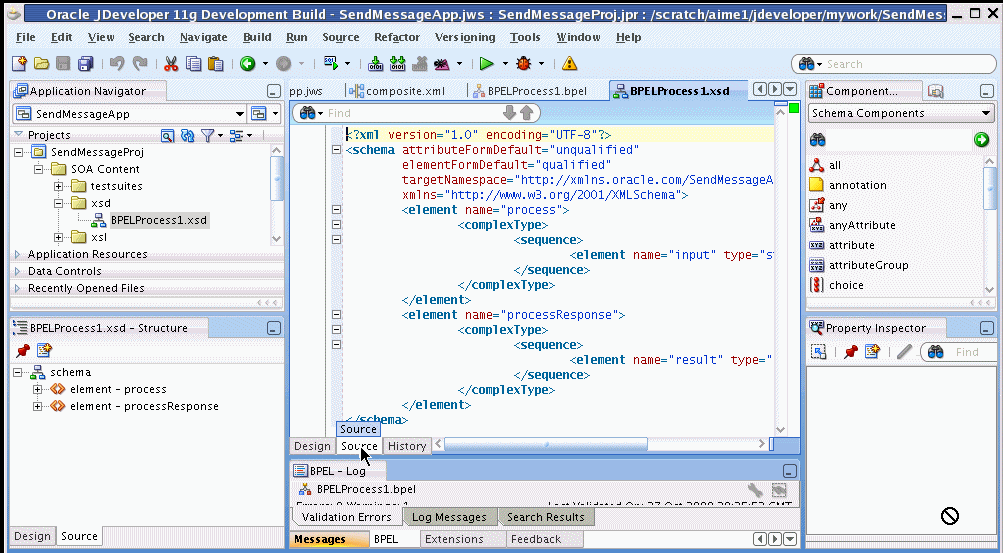Screen dimensions: 1003x553
Task: Toggle the pin icon in Property Inspector
Action: point(850,352)
